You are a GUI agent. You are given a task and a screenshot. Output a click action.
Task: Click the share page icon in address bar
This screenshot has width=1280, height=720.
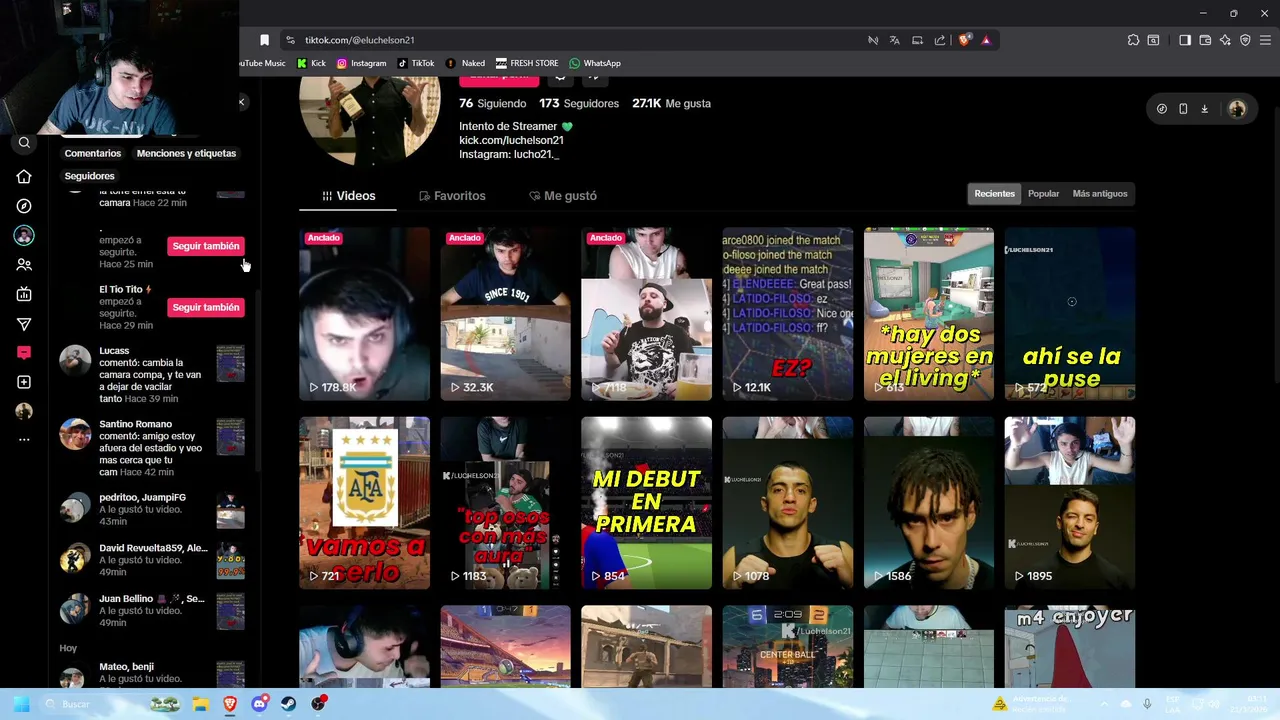coord(940,40)
